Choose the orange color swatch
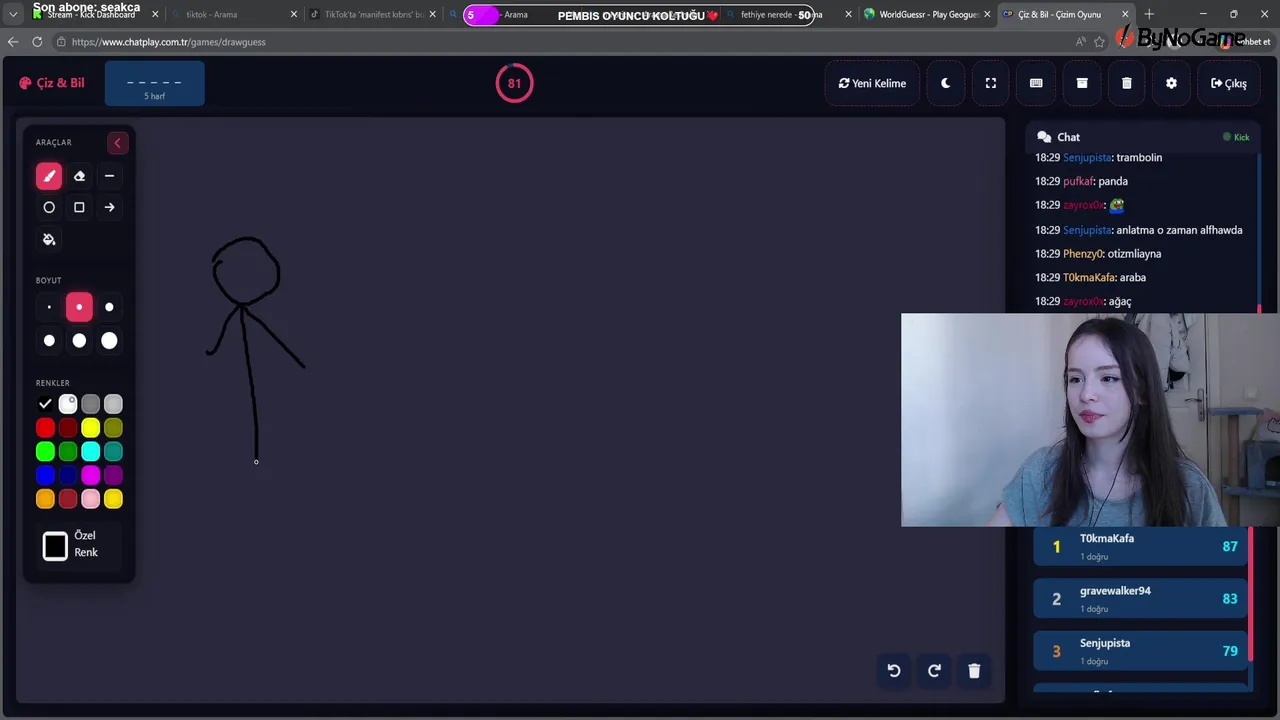1280x720 pixels. [45, 499]
